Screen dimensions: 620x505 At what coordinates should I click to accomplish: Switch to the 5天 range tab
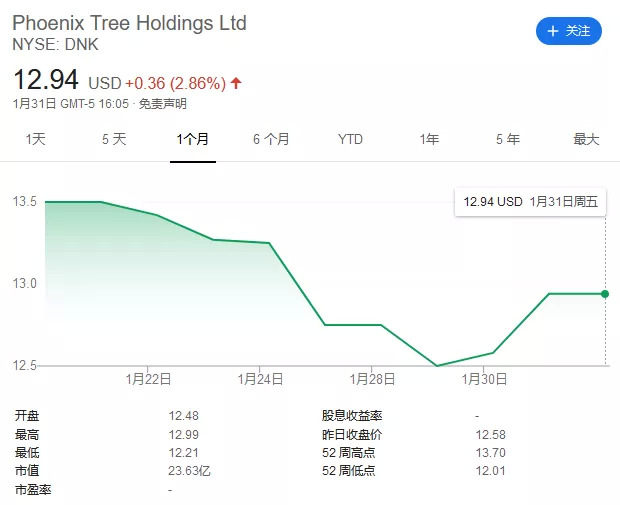[114, 140]
